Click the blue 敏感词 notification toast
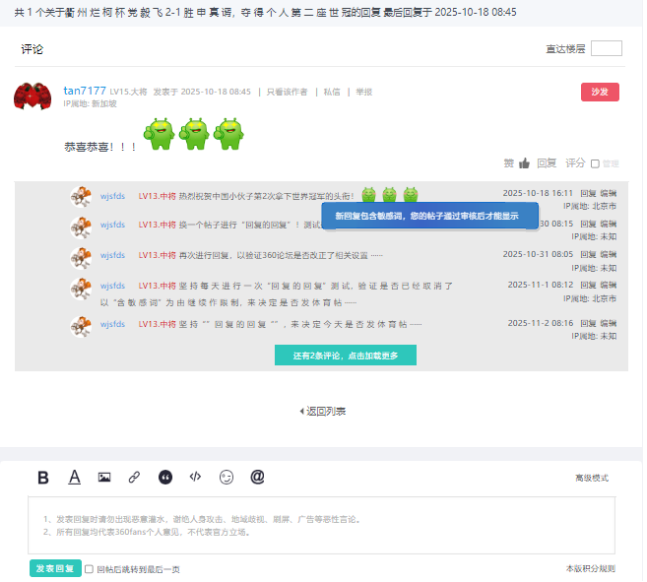Viewport: 647px width, 582px height. tap(430, 216)
